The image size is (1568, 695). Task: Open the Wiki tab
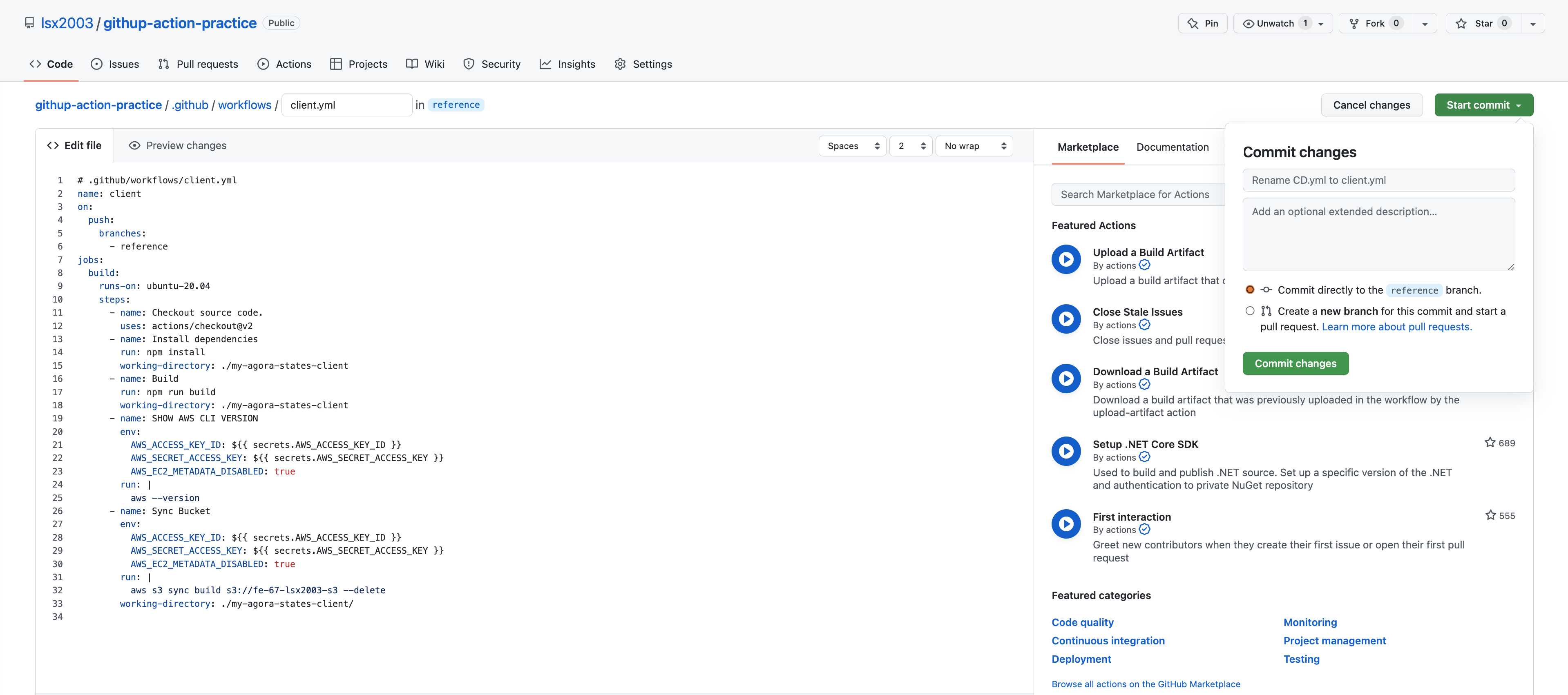425,64
